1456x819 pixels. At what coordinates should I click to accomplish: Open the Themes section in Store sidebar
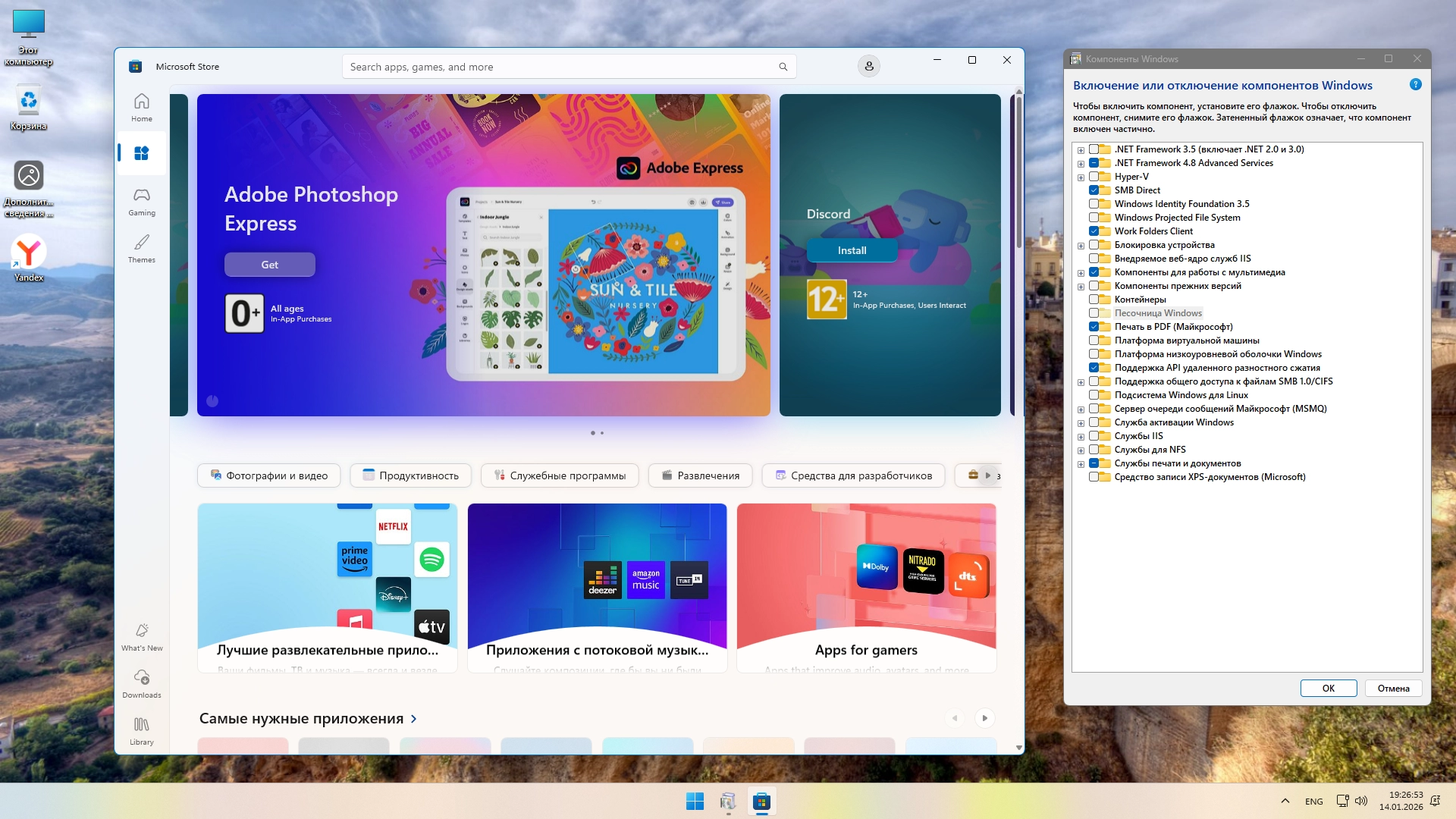tap(142, 248)
